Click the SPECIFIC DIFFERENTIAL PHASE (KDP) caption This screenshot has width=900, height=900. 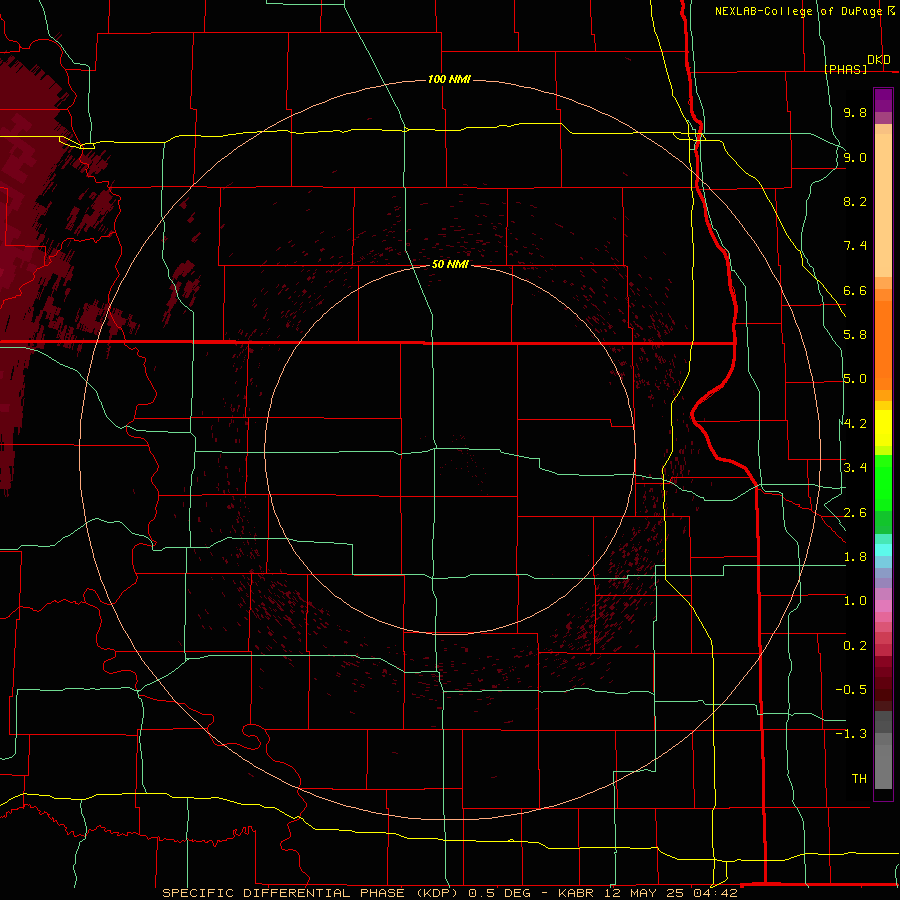tap(312, 893)
